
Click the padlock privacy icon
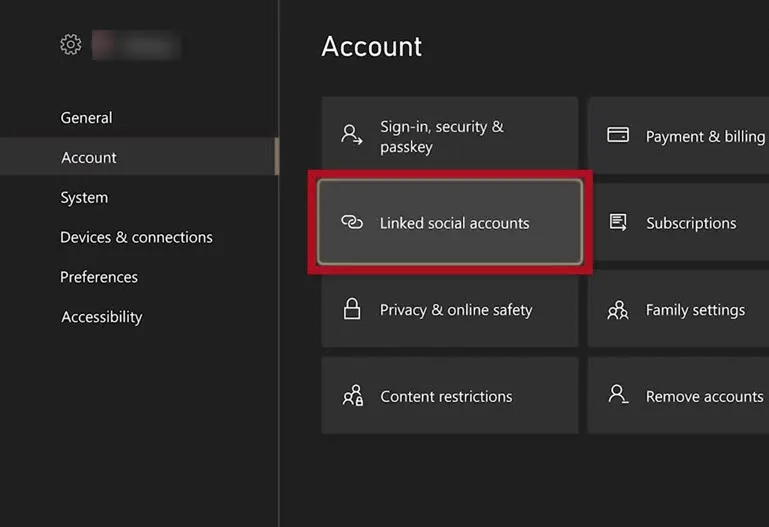(352, 309)
